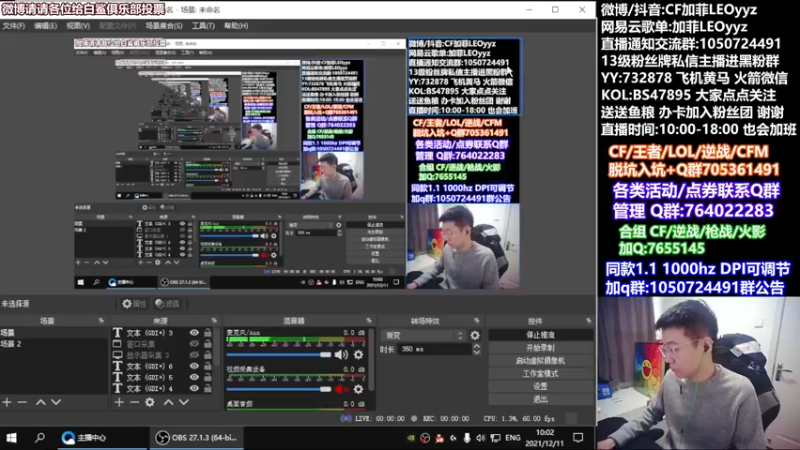Open the 文件(F) menu
Screen dimensions: 800x450
point(14,26)
